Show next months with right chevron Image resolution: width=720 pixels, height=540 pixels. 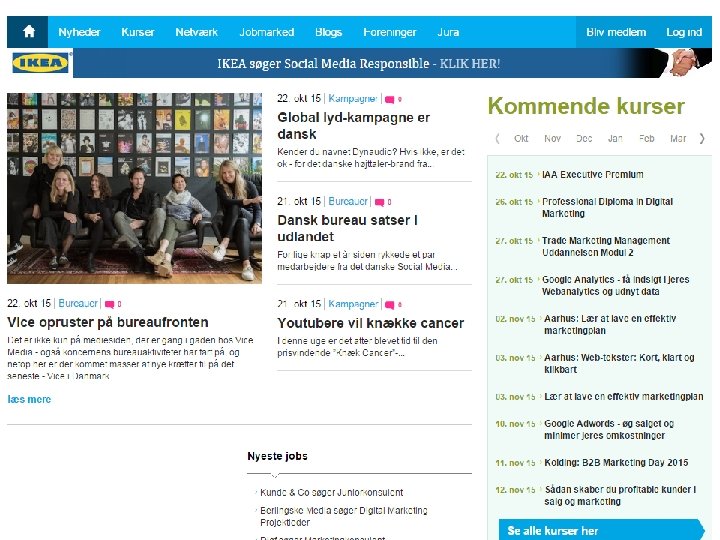(x=702, y=138)
